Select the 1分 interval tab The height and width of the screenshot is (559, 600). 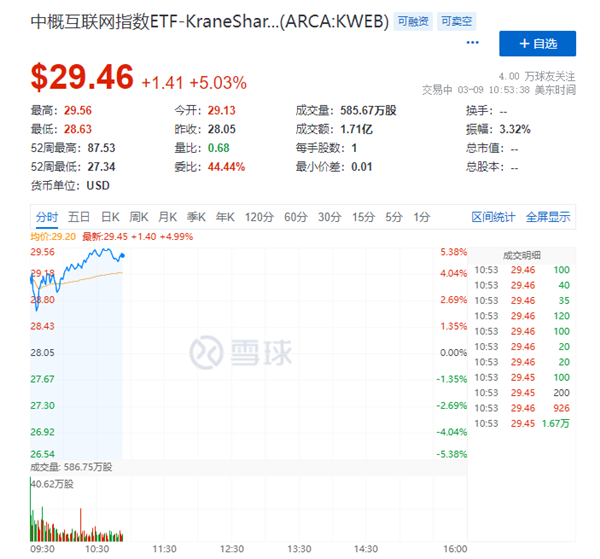[x=422, y=217]
